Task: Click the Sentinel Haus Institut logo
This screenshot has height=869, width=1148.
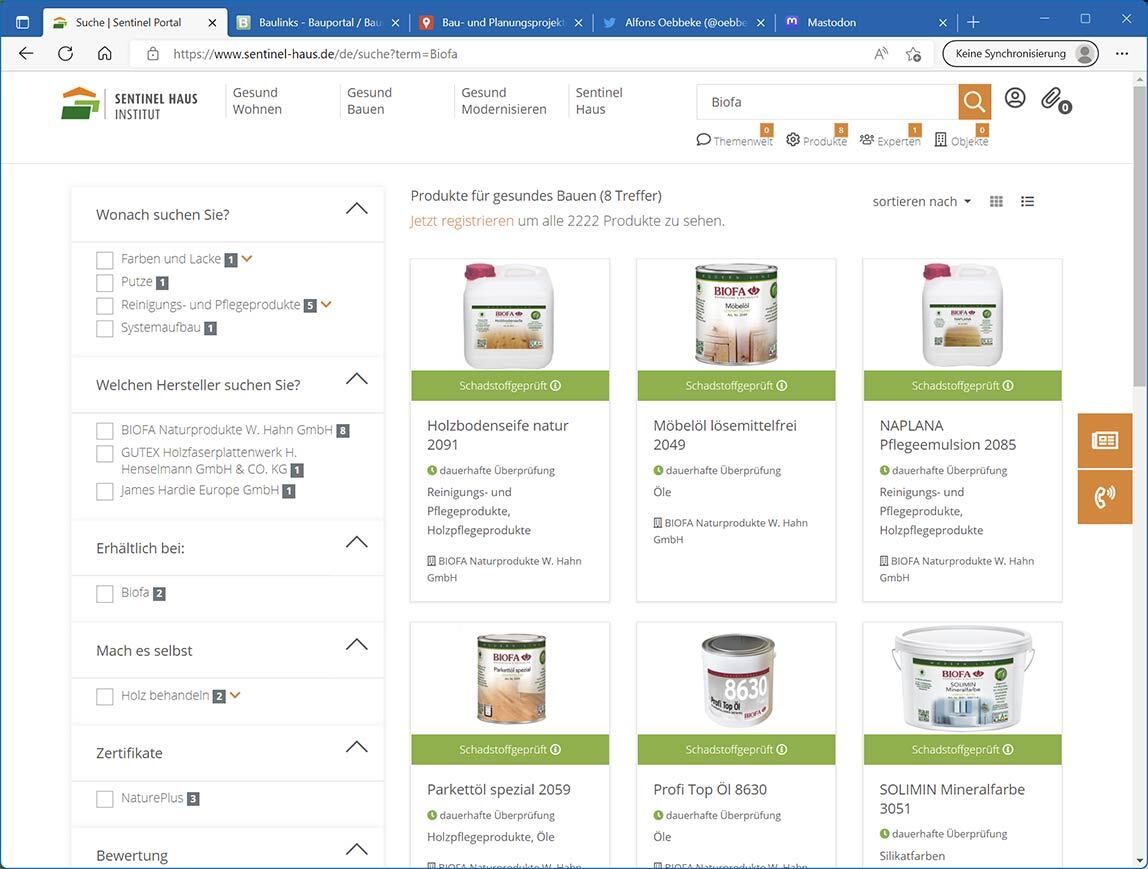Action: click(130, 104)
